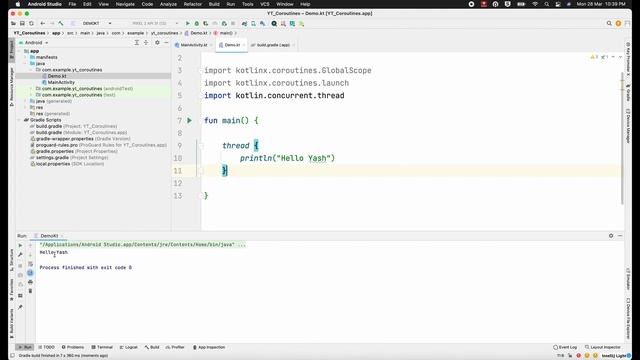Viewport: 640px width, 360px height.
Task: Click the orange notification avatar icon
Action: point(618,24)
